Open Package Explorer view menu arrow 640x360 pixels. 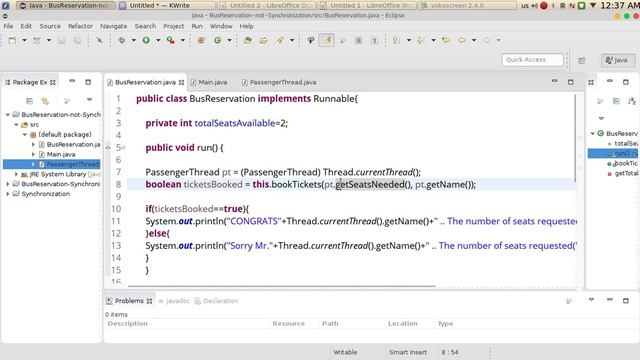pos(89,100)
